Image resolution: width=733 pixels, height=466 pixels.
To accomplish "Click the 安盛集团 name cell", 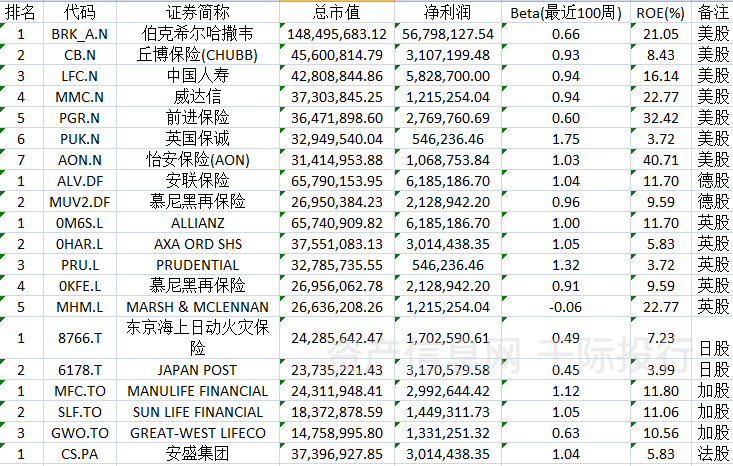I will [198, 454].
